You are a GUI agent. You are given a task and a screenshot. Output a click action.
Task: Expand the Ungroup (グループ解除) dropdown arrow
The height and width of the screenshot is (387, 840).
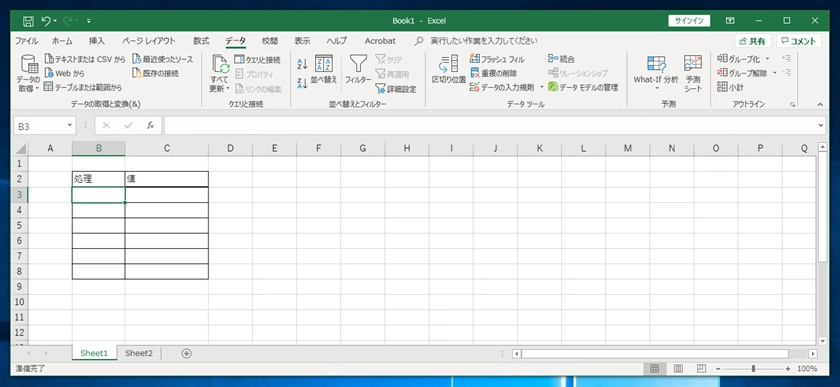tap(774, 72)
